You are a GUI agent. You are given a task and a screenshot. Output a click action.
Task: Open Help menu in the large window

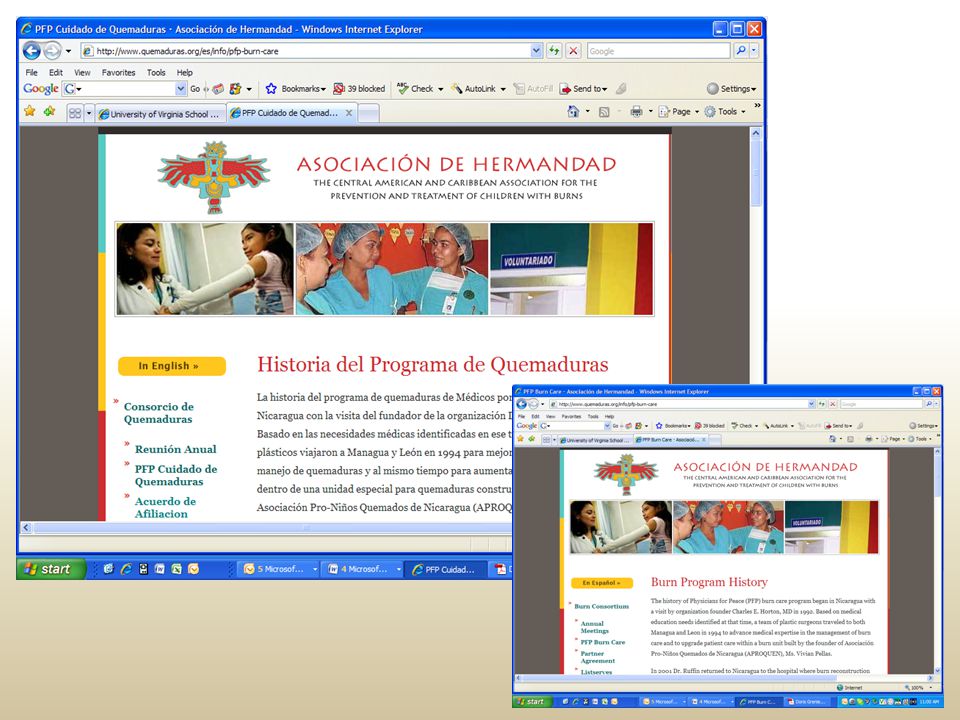(x=184, y=72)
